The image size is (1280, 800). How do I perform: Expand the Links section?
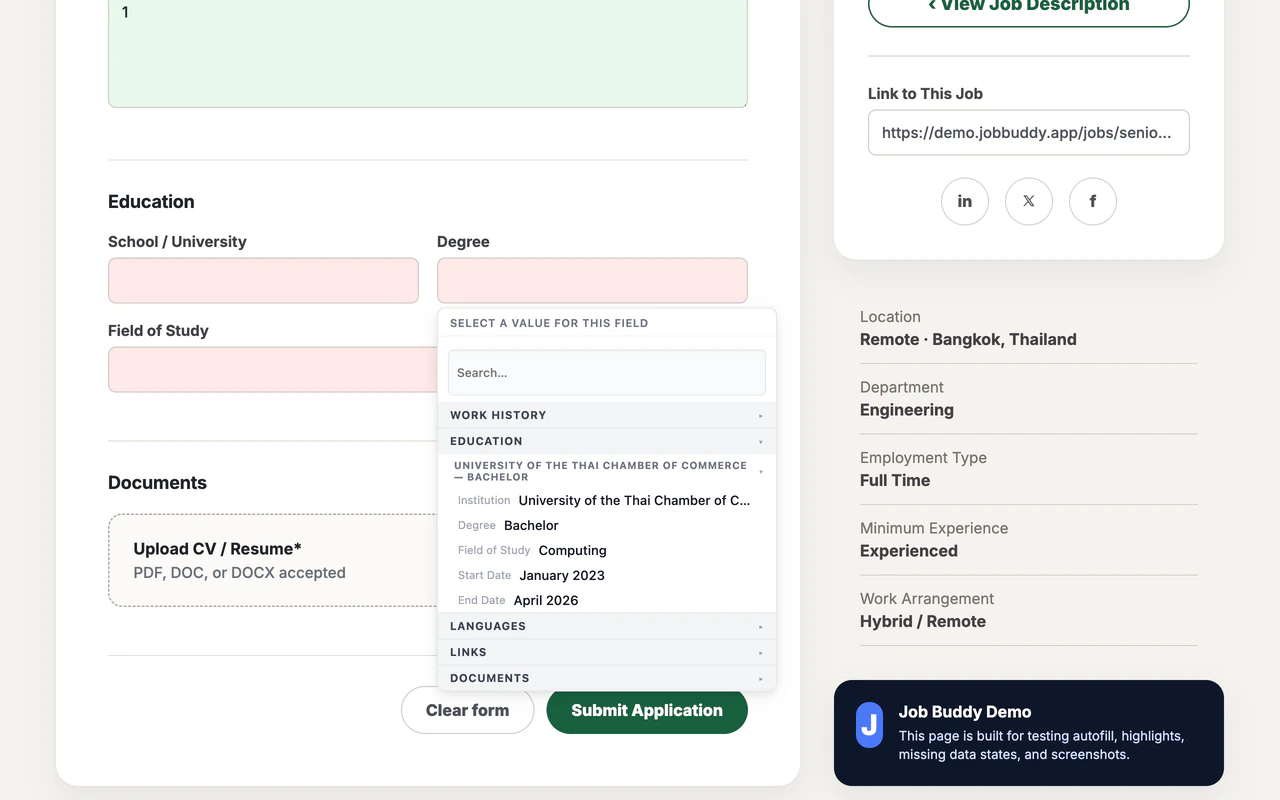(x=607, y=652)
